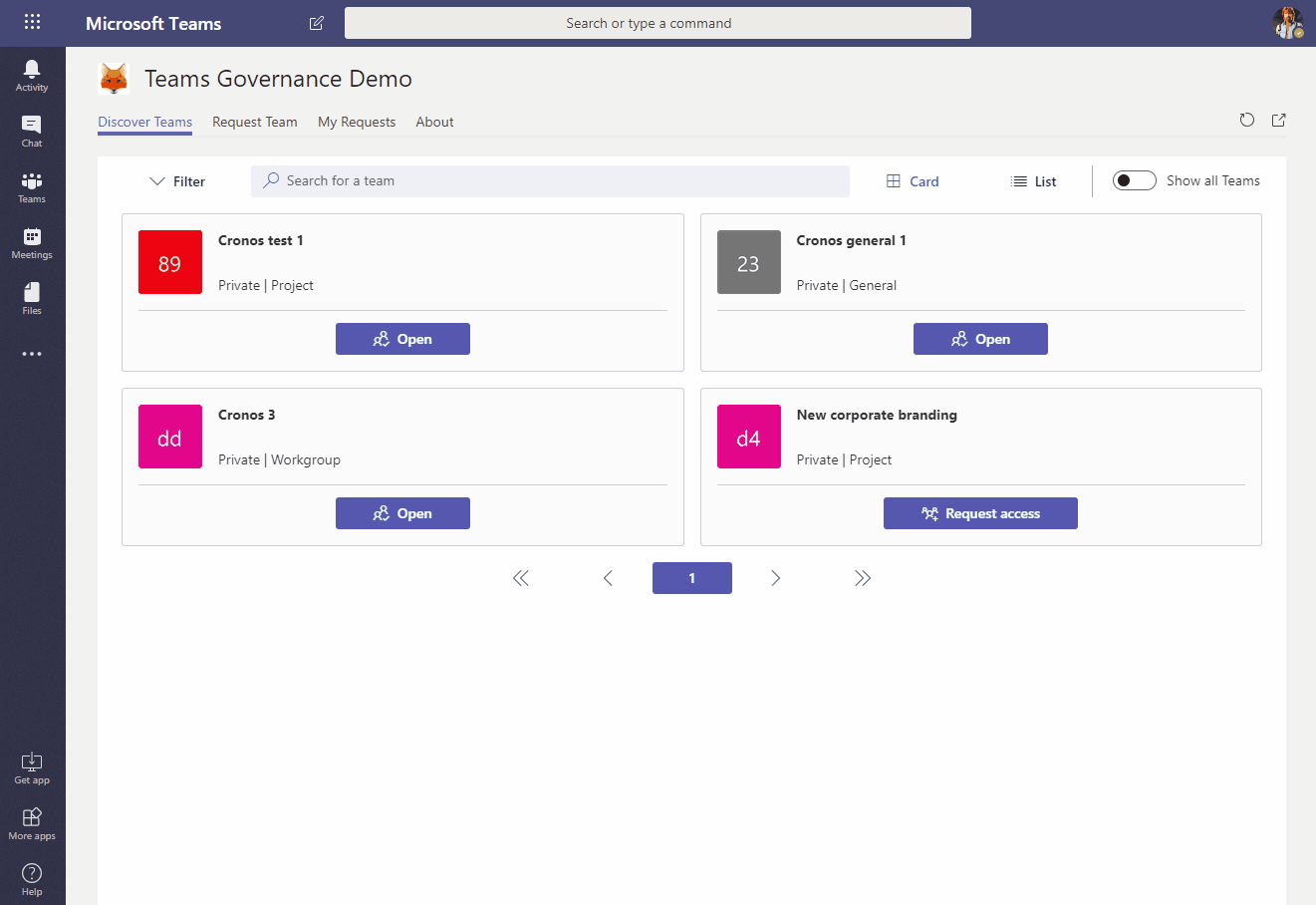Open the Activity bell in sidebar
Screen dimensions: 1316x905
coord(32,75)
